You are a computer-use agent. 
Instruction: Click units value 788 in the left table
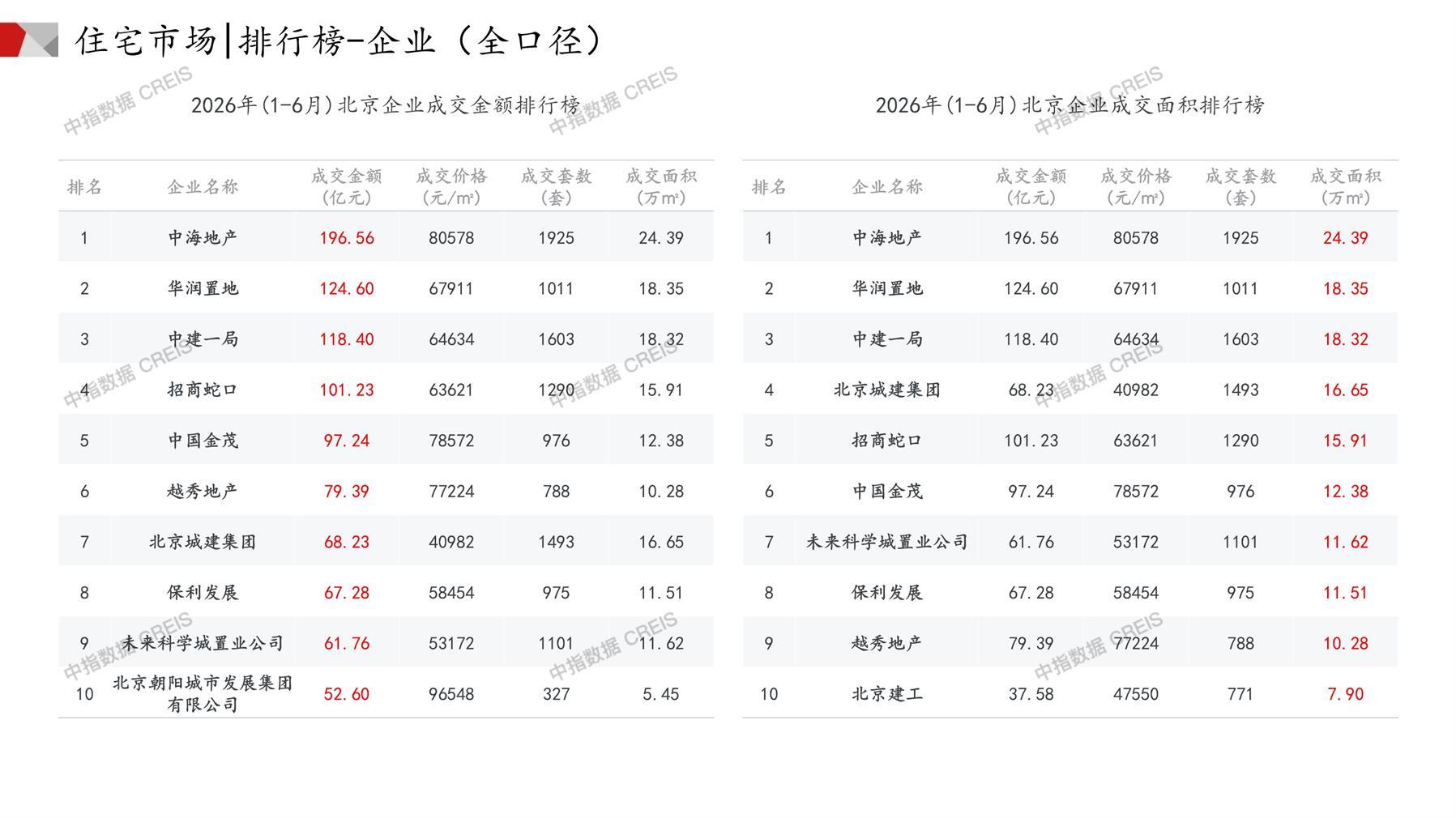click(556, 492)
